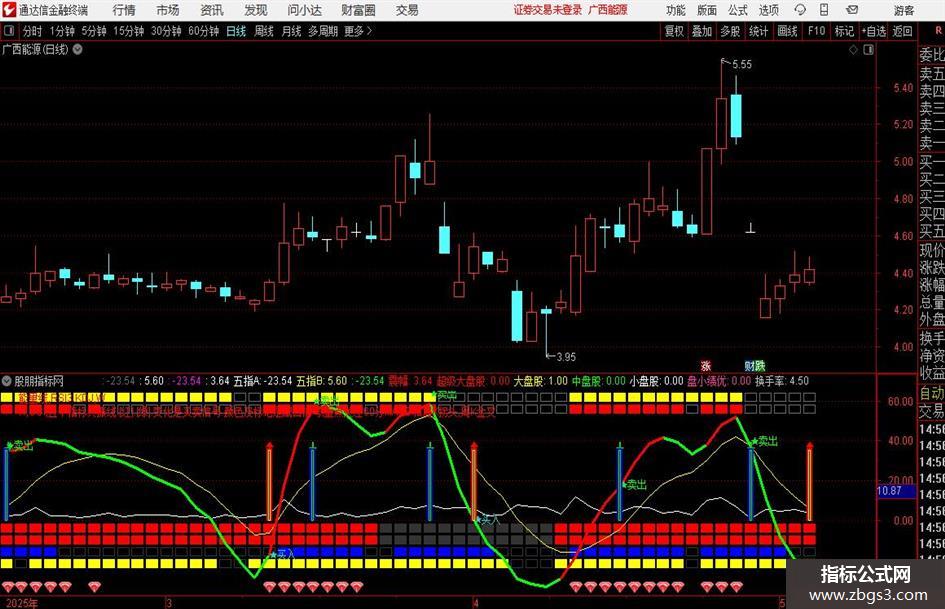Viewport: 945px width, 609px height.
Task: Open the 公式 formula menu
Action: (737, 10)
